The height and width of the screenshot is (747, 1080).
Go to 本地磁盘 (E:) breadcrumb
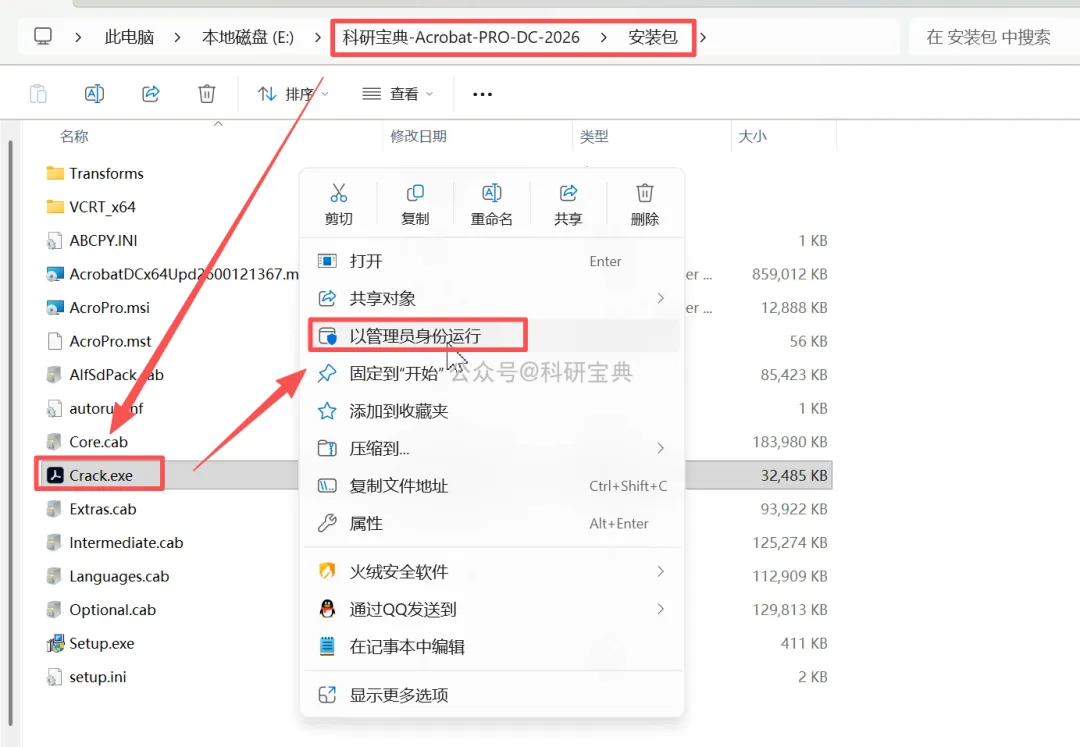pos(248,37)
